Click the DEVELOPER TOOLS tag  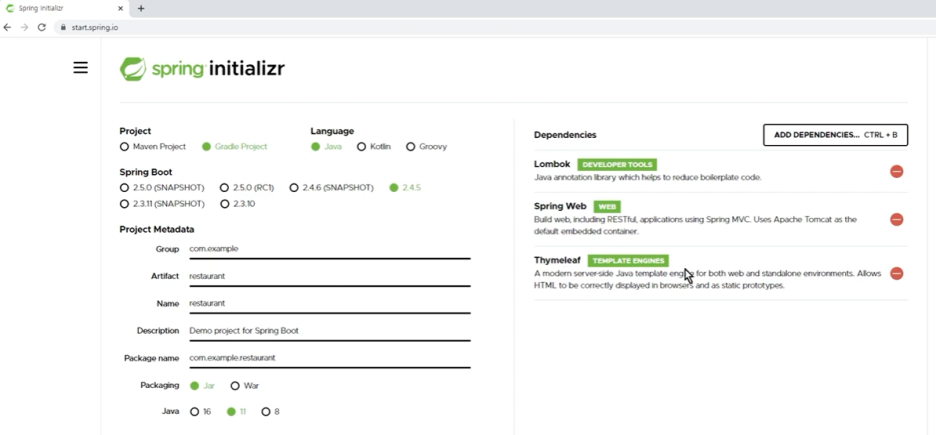click(x=617, y=164)
